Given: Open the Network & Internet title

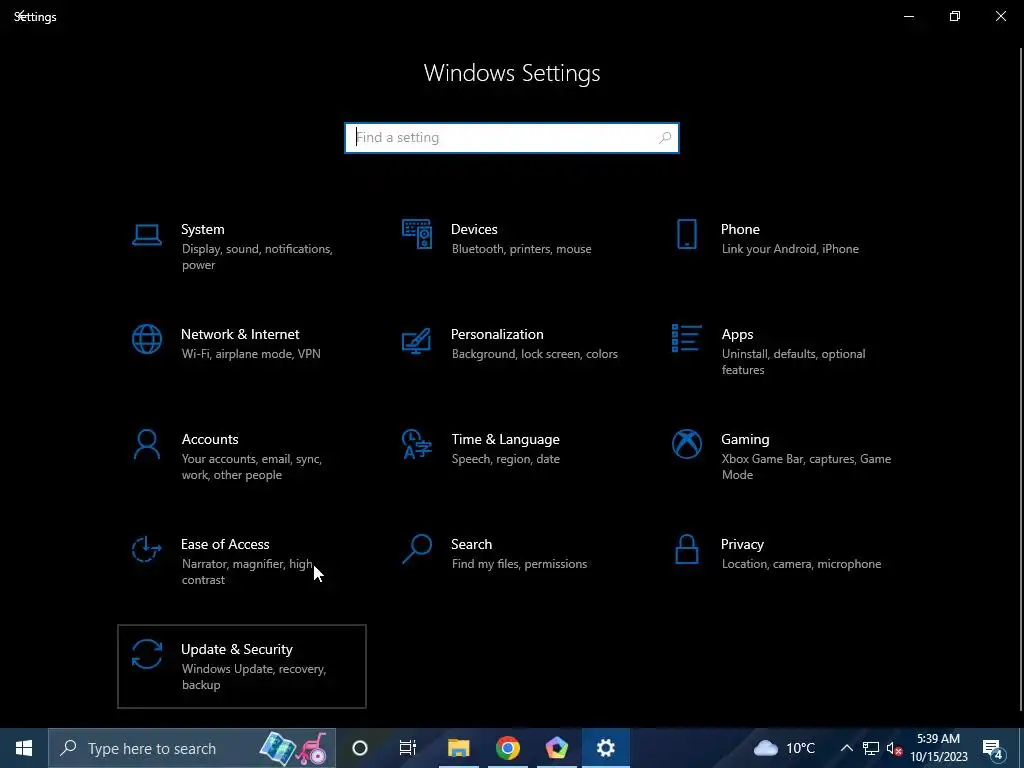Looking at the screenshot, I should 240,334.
